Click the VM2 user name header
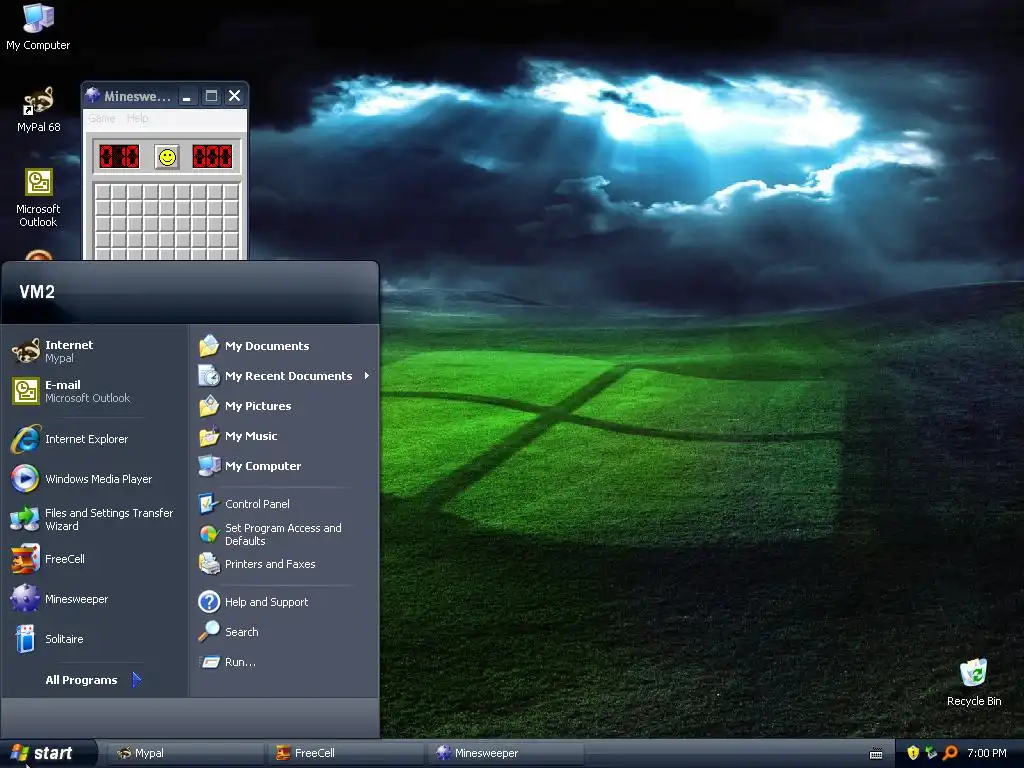Image resolution: width=1024 pixels, height=768 pixels. pyautogui.click(x=37, y=292)
